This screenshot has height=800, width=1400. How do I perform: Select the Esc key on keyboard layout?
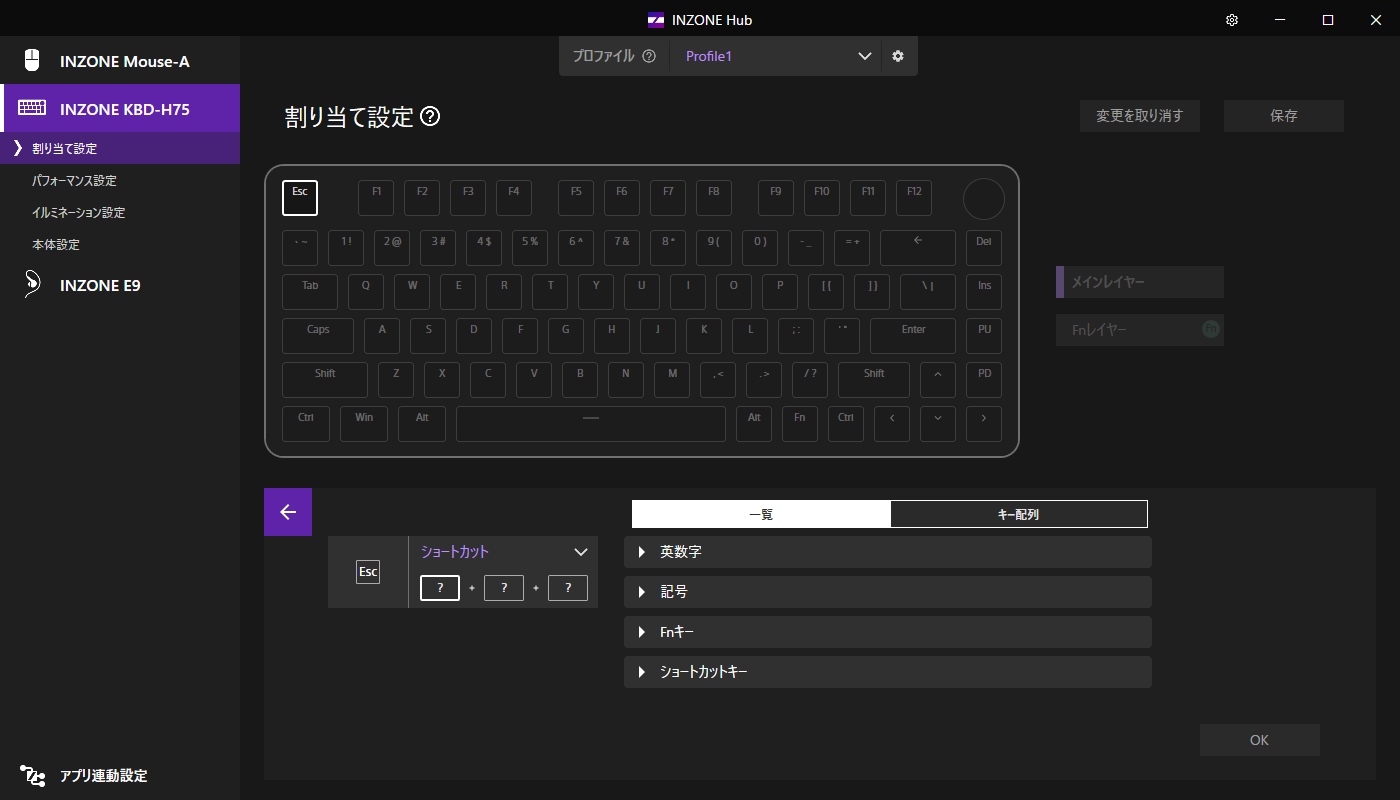pos(300,198)
